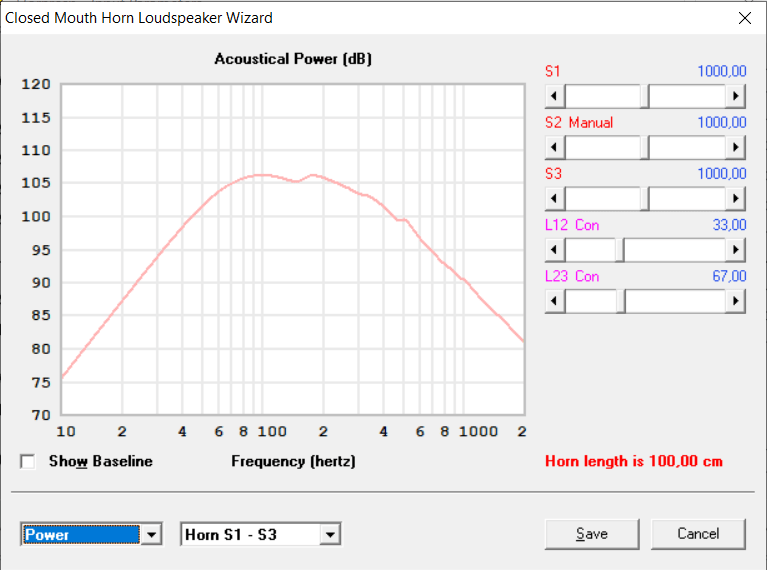Image resolution: width=767 pixels, height=570 pixels.
Task: Click the S2 slider thumb
Action: (645, 147)
